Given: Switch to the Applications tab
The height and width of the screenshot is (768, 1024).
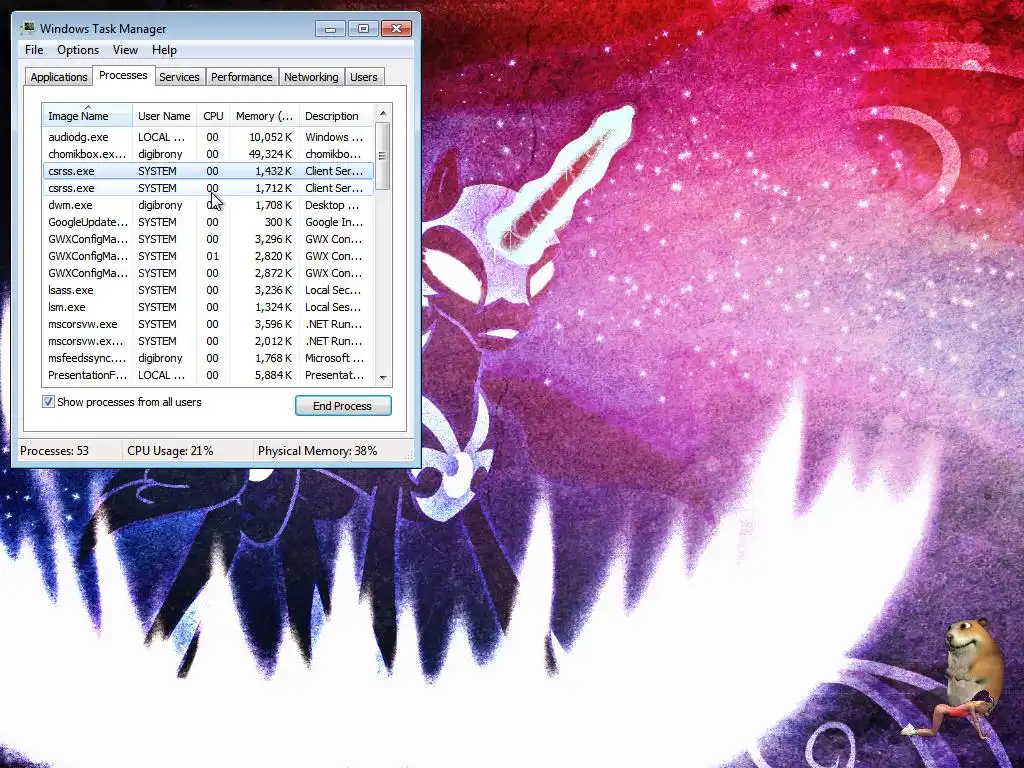Looking at the screenshot, I should click(x=59, y=77).
